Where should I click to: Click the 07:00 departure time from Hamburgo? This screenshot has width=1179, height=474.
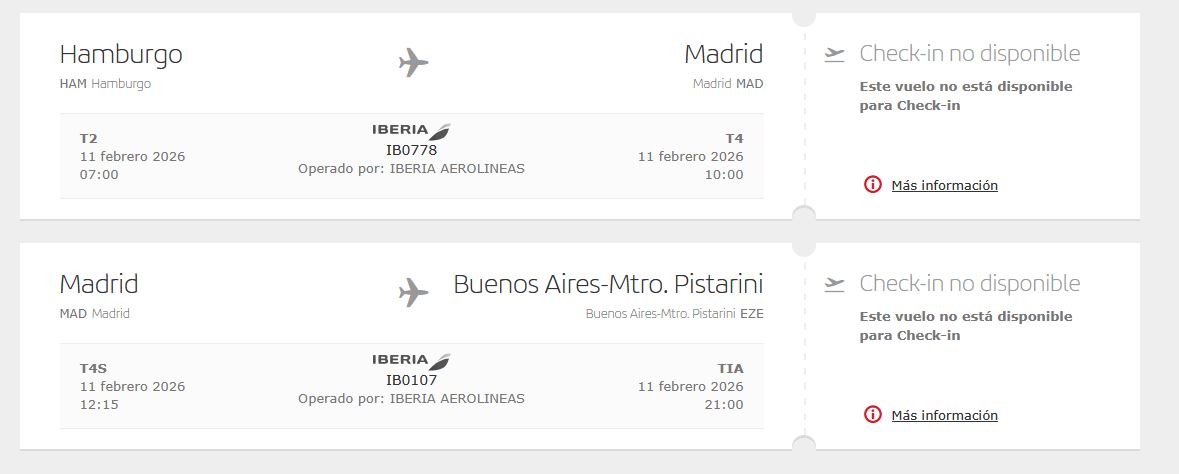tap(99, 175)
